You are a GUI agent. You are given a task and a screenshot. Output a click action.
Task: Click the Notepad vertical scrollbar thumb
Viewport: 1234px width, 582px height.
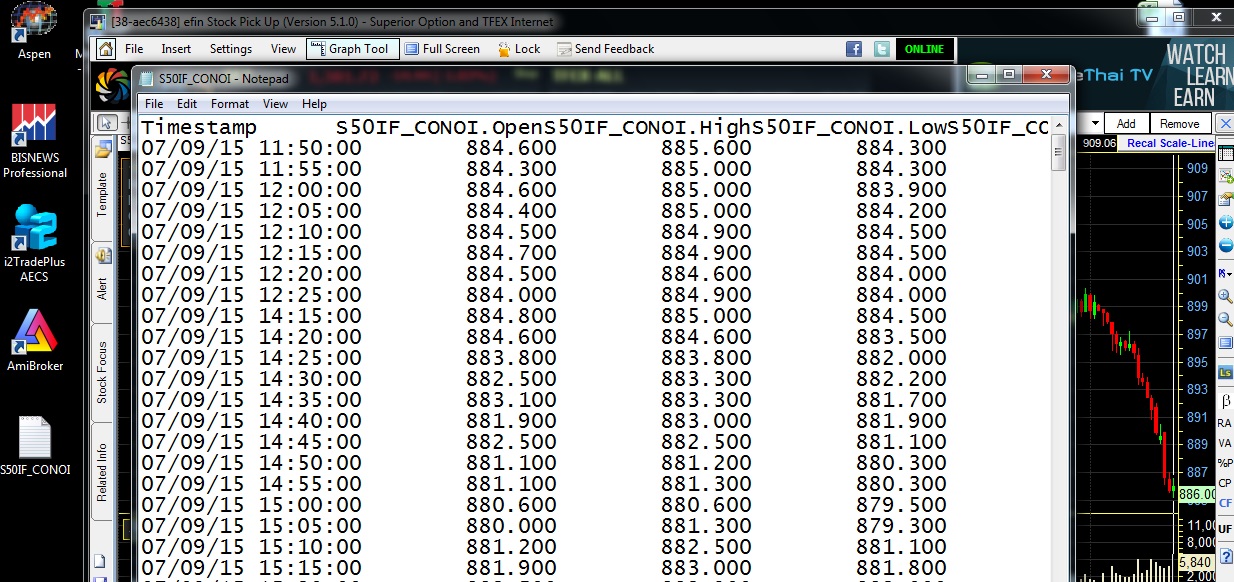pyautogui.click(x=1059, y=153)
